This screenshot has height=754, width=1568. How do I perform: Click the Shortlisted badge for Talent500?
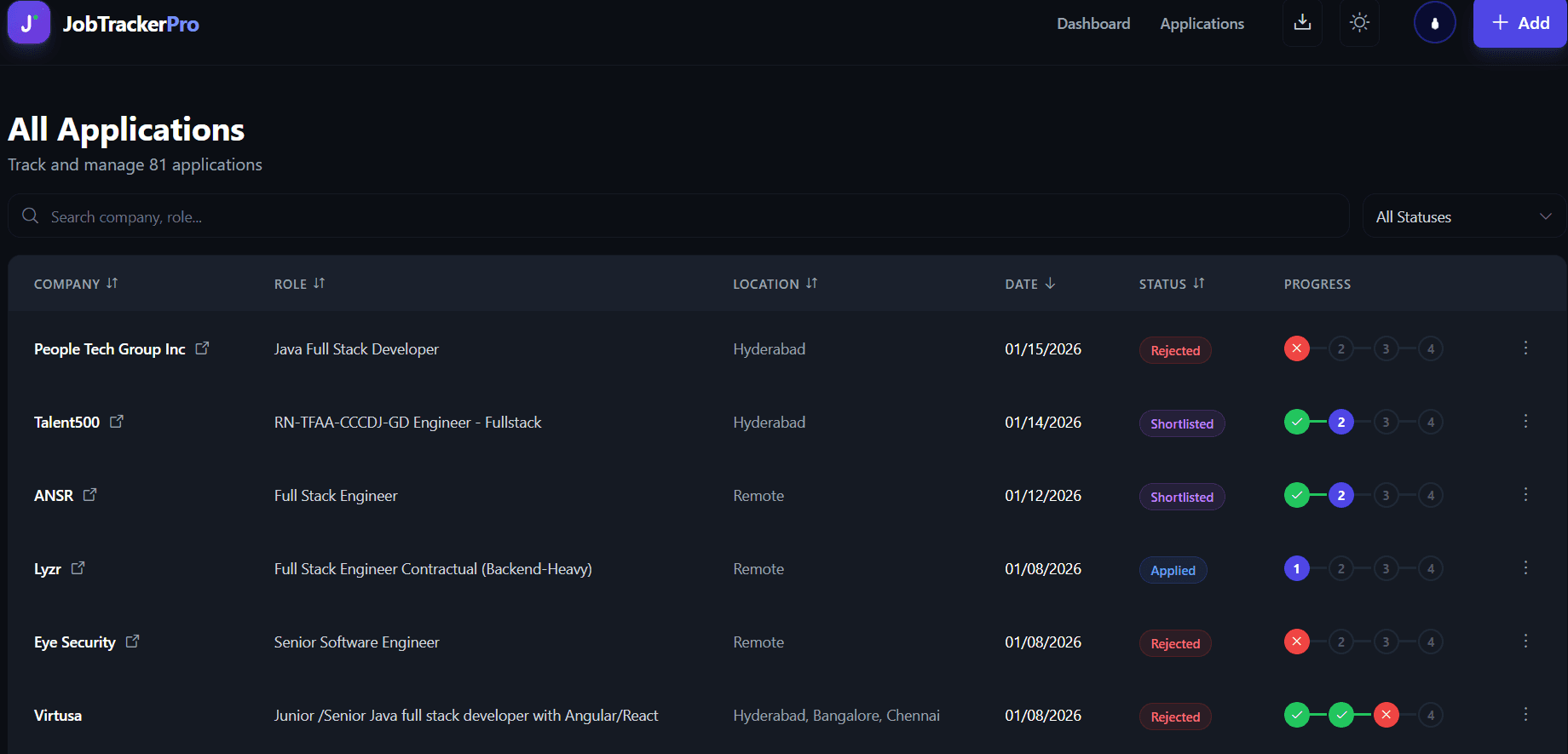[1181, 423]
